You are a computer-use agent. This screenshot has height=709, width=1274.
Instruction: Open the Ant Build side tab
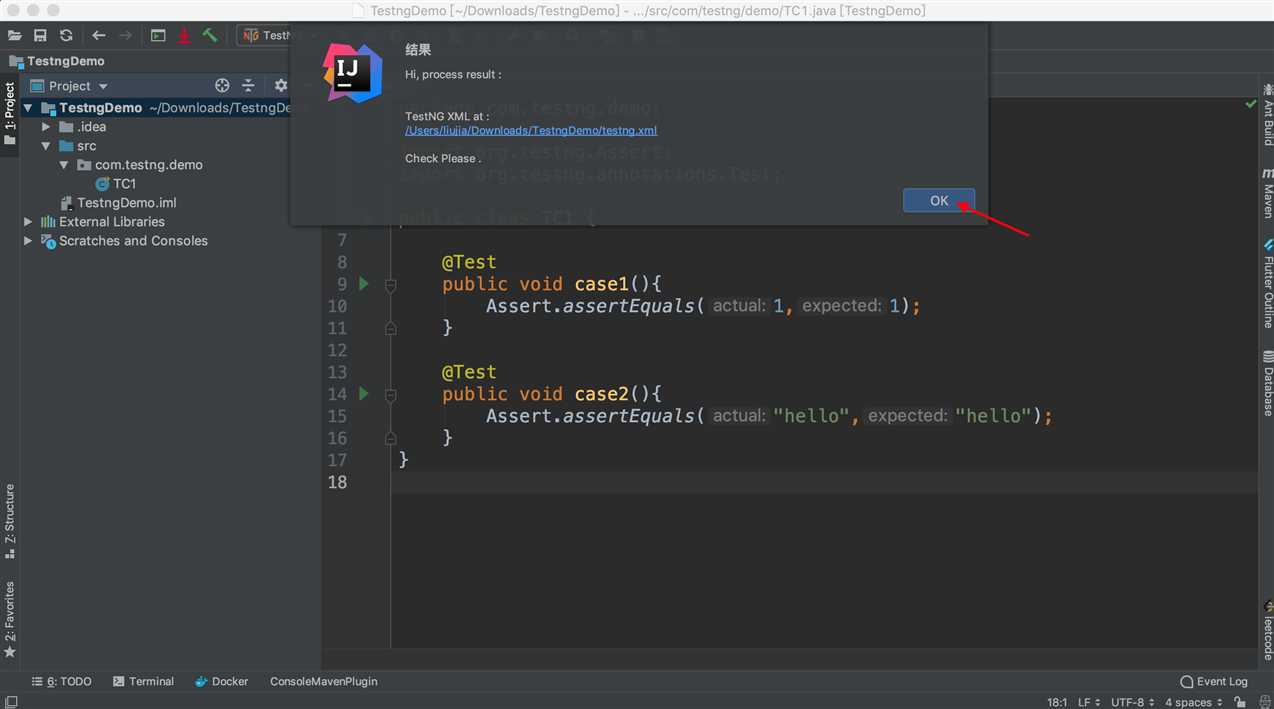1267,115
